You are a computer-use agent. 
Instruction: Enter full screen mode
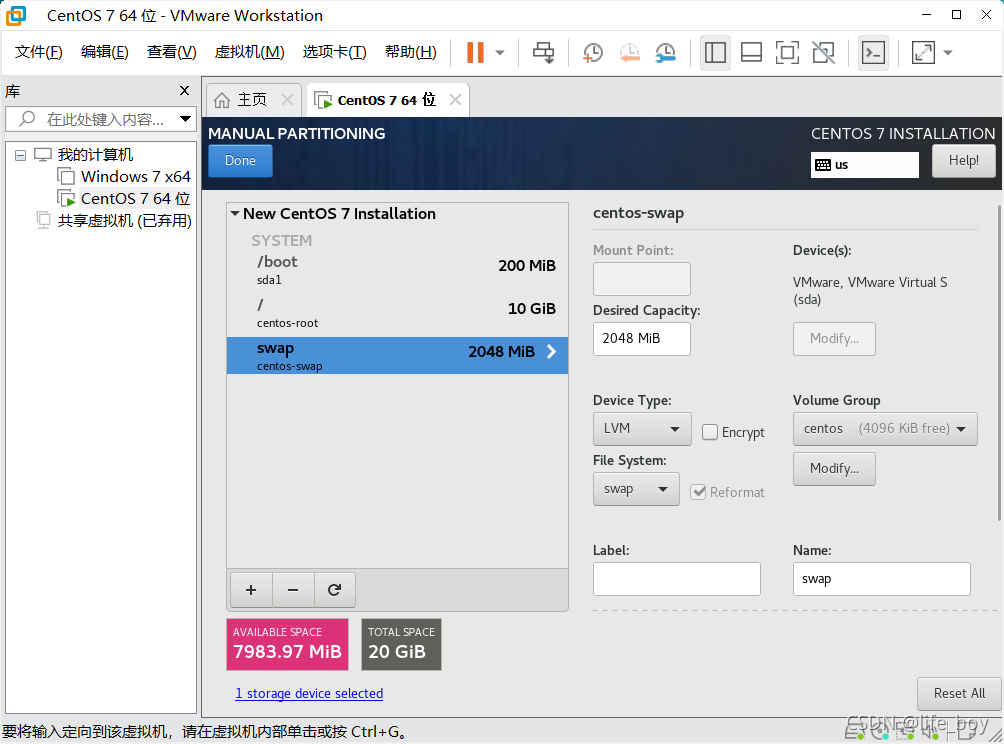(787, 53)
